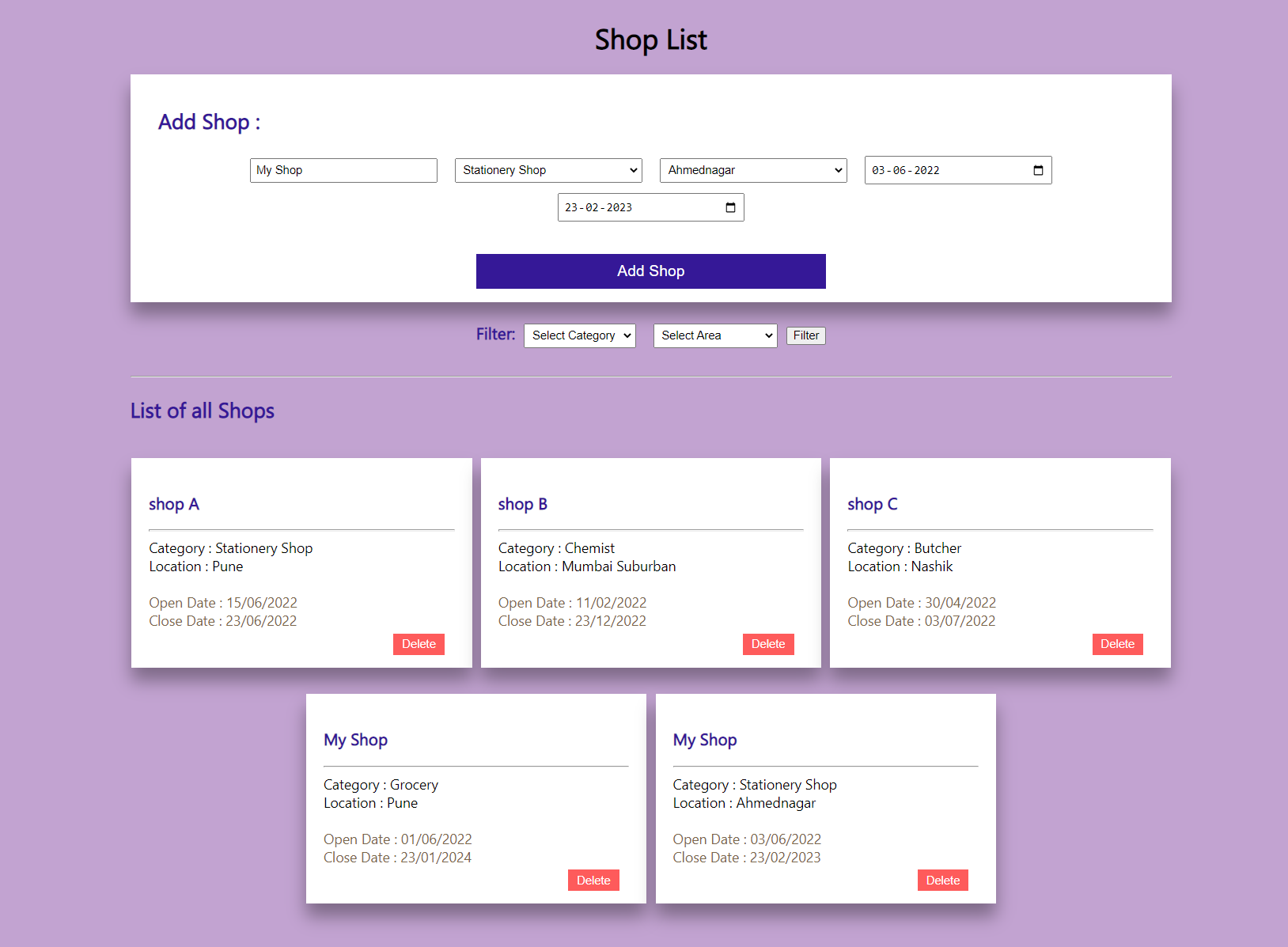Click Category : Grocery text
Screen dimensions: 1288x947
(381, 785)
